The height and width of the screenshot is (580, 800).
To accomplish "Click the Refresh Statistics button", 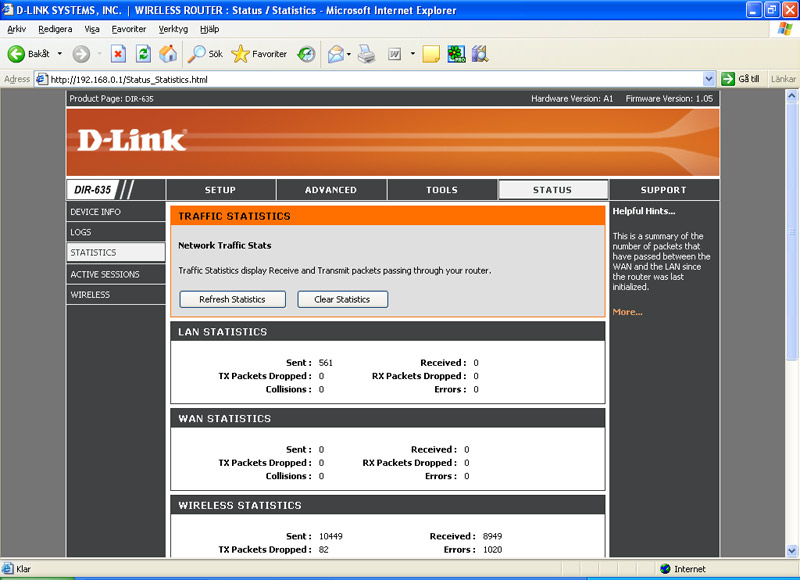I will click(x=232, y=299).
